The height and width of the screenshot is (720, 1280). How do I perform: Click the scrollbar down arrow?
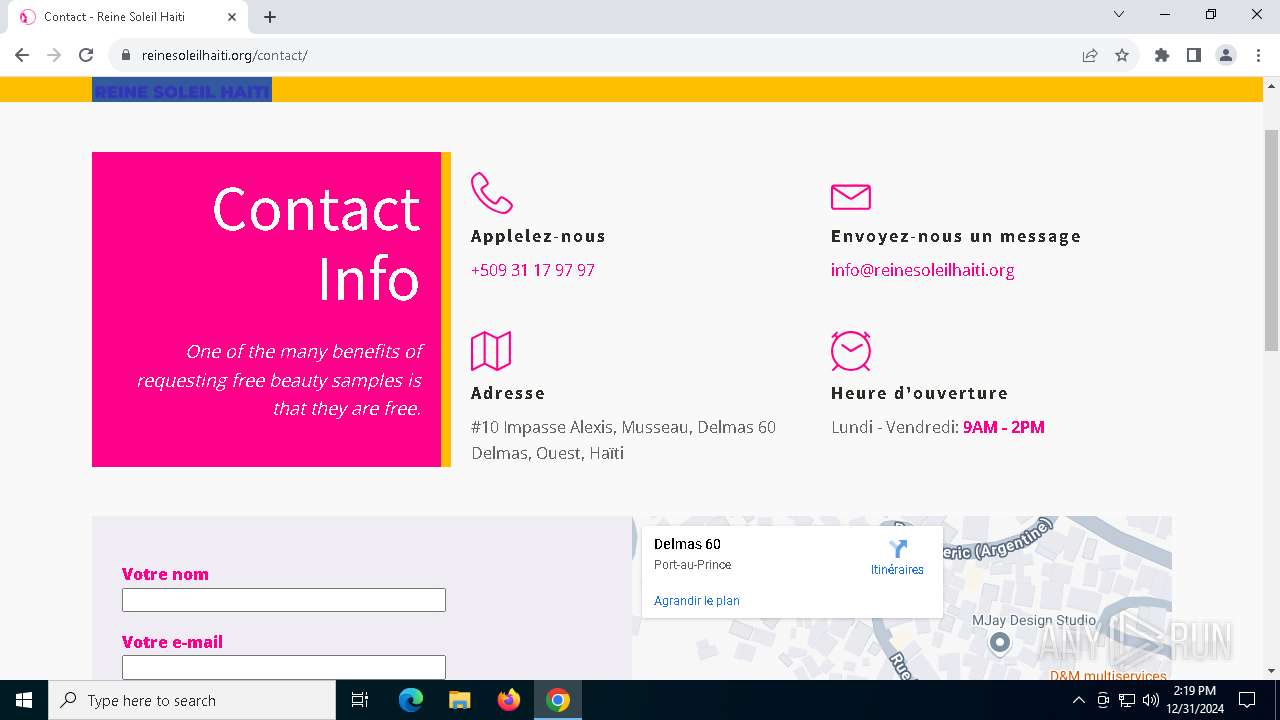coord(1271,671)
